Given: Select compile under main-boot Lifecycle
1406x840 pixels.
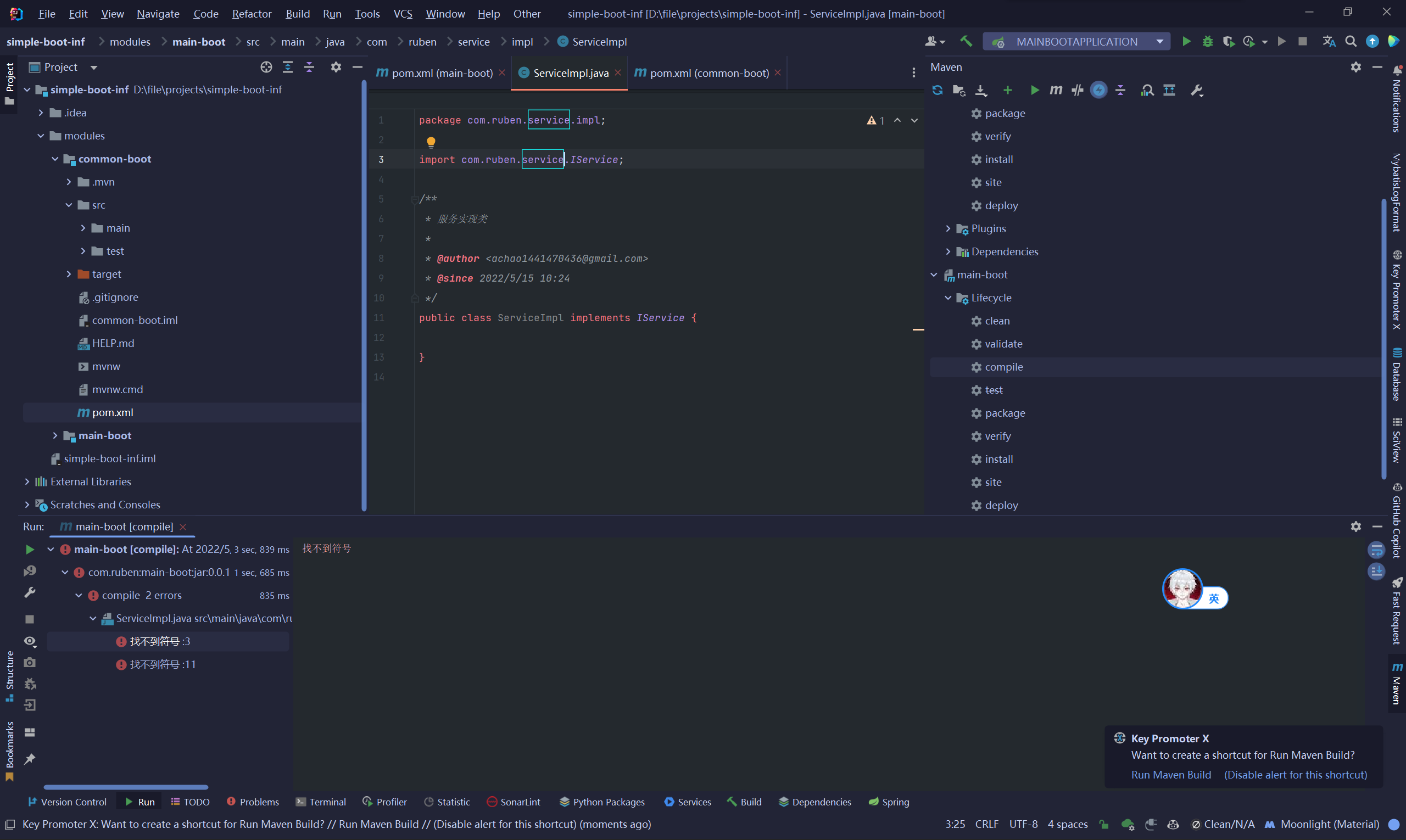Looking at the screenshot, I should tap(1003, 367).
